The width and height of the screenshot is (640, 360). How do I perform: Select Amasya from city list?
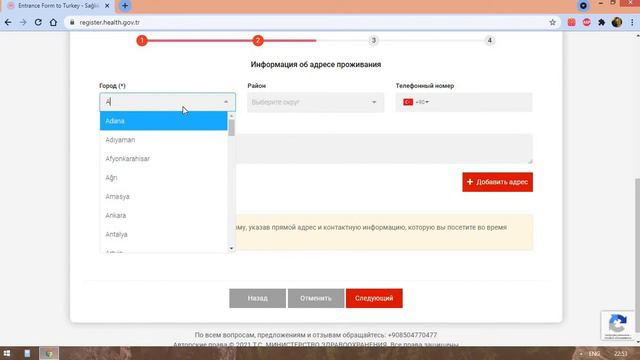tap(164, 196)
